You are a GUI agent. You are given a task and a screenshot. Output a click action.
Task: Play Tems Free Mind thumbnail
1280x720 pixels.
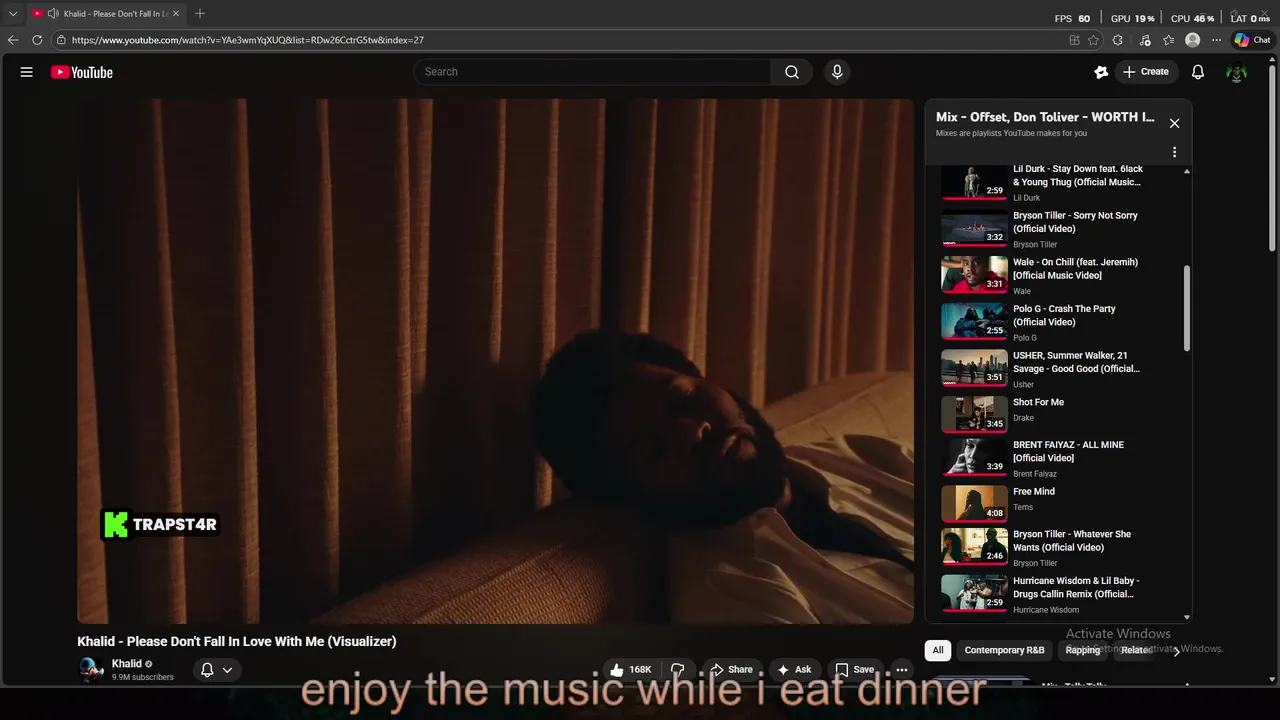coord(975,503)
